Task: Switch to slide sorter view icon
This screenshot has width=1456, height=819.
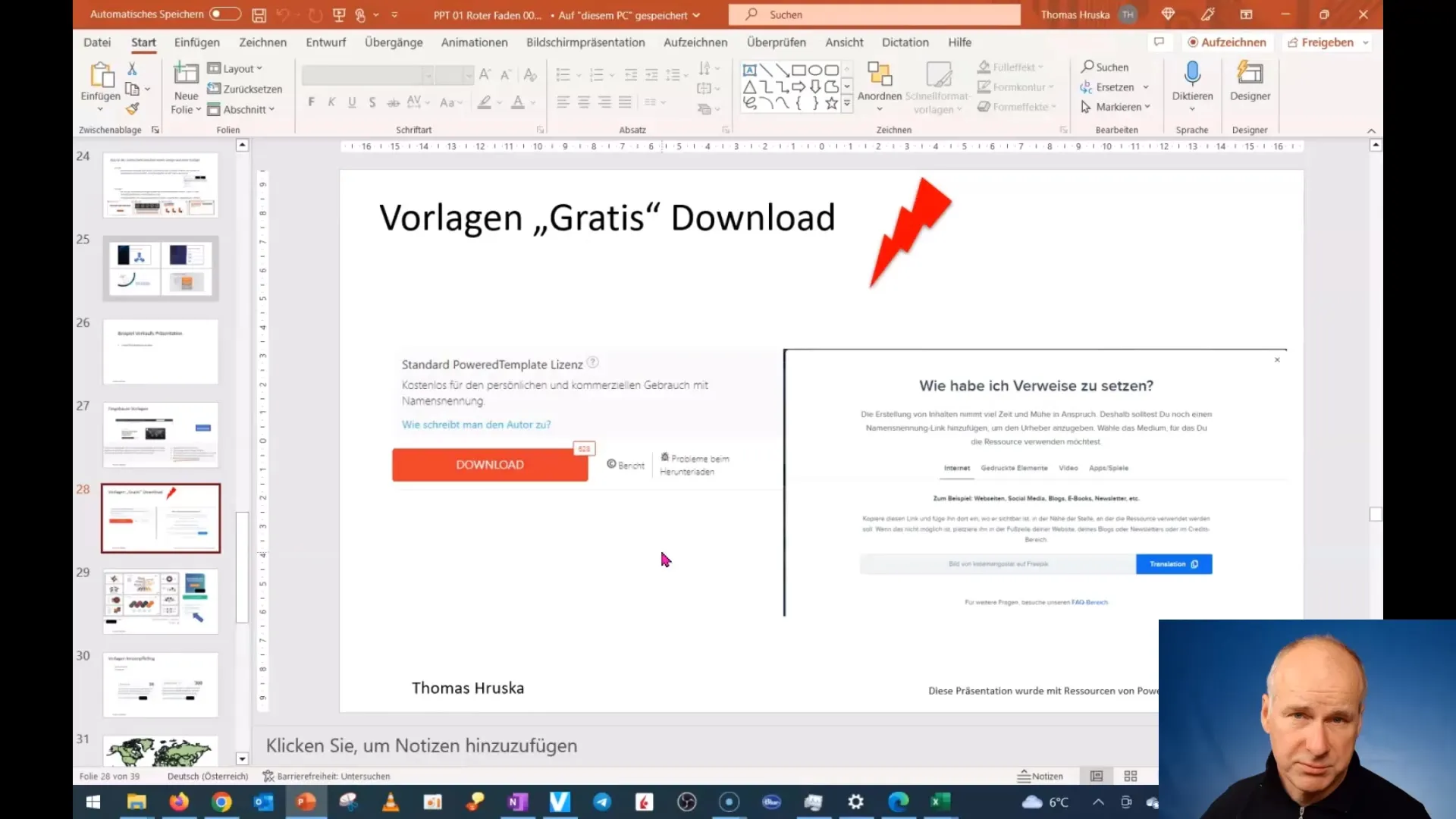Action: click(1131, 776)
